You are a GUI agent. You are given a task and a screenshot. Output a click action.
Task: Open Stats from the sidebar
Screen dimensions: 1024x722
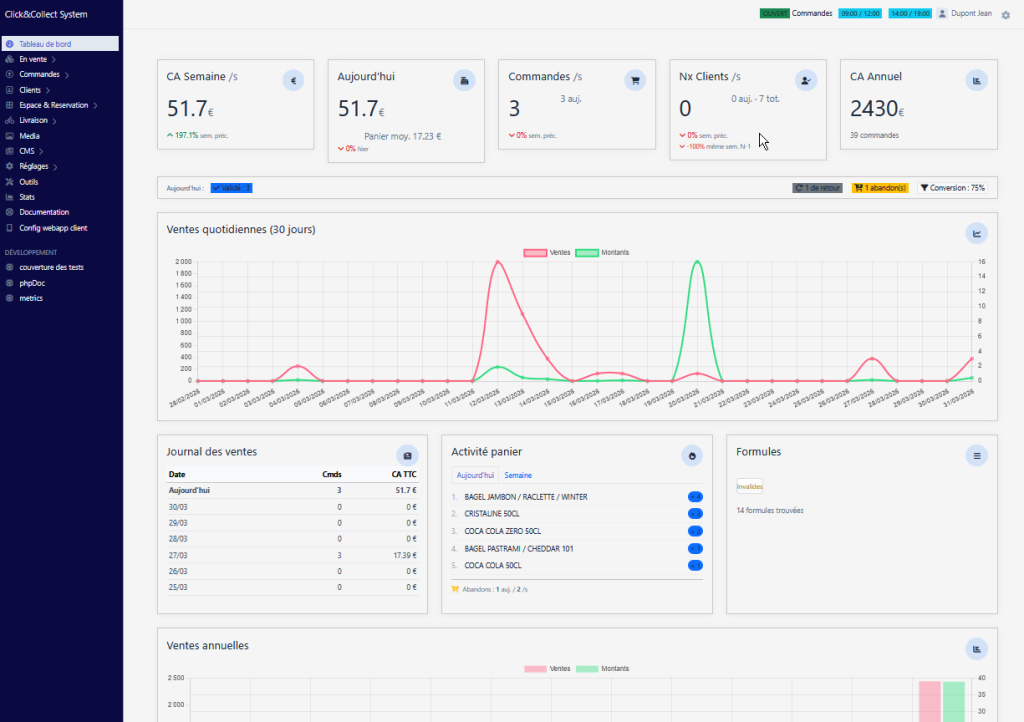(x=27, y=197)
